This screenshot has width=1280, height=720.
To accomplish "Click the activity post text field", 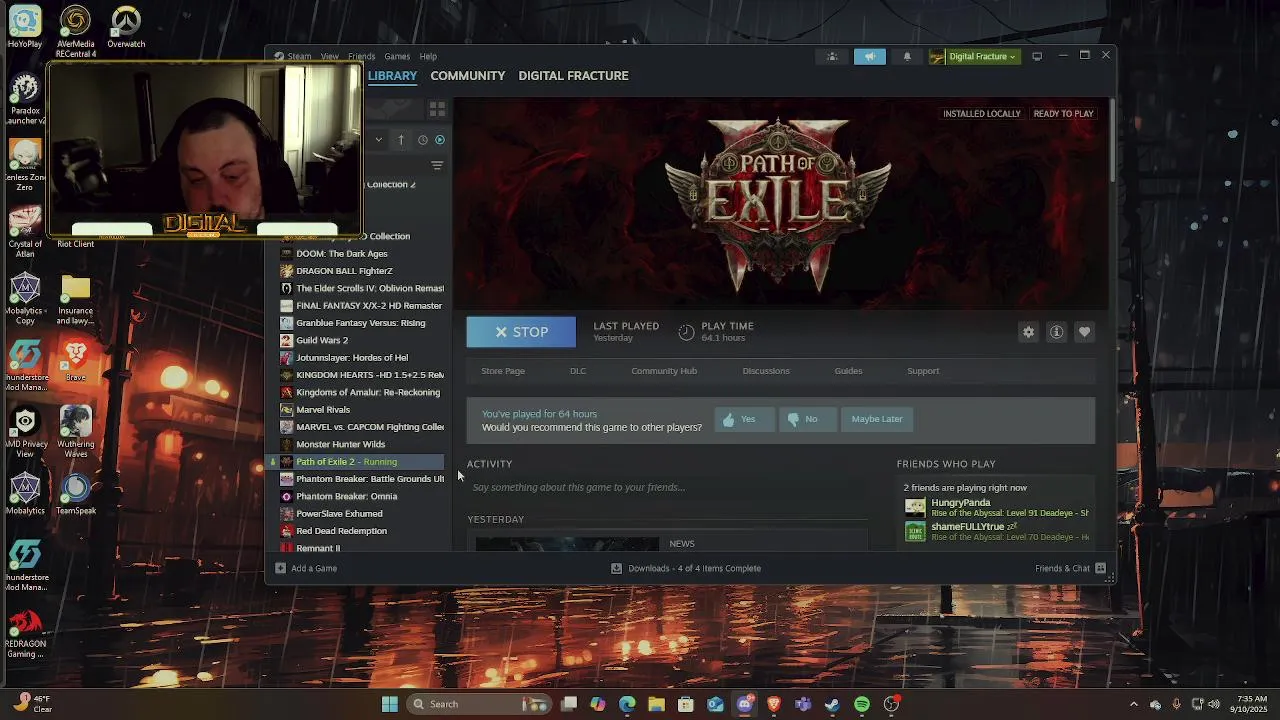I will coord(667,488).
